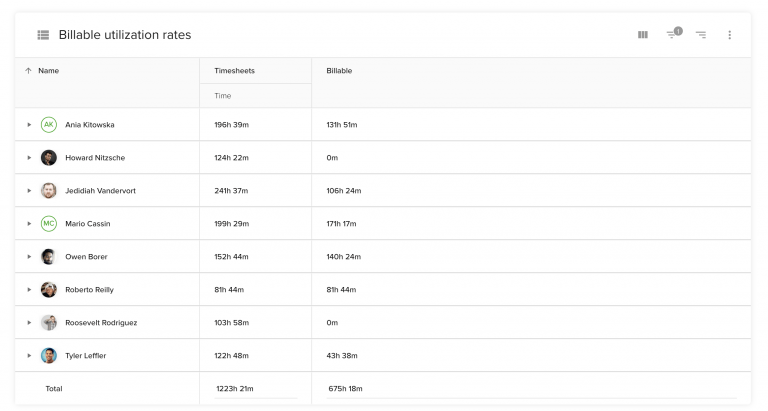
Task: Click Mario Cassin's MC avatar
Action: (48, 223)
